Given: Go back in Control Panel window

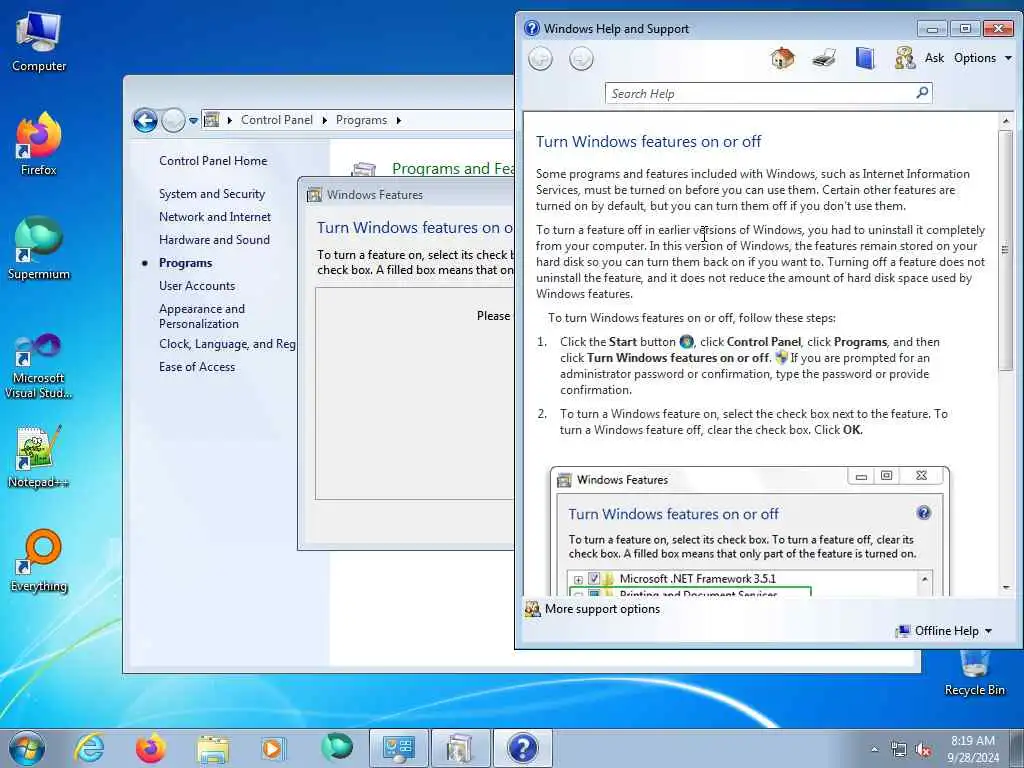Looking at the screenshot, I should (x=145, y=120).
